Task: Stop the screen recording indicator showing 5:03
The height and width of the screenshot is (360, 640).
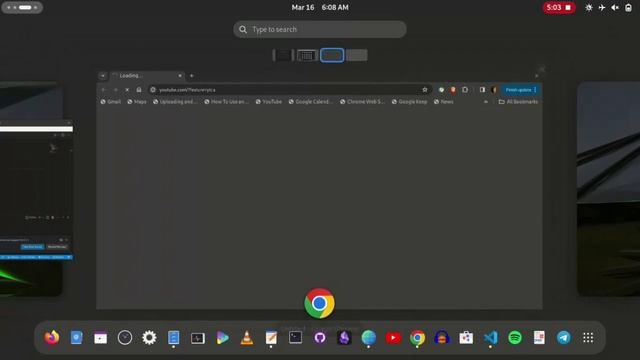Action: [x=559, y=7]
